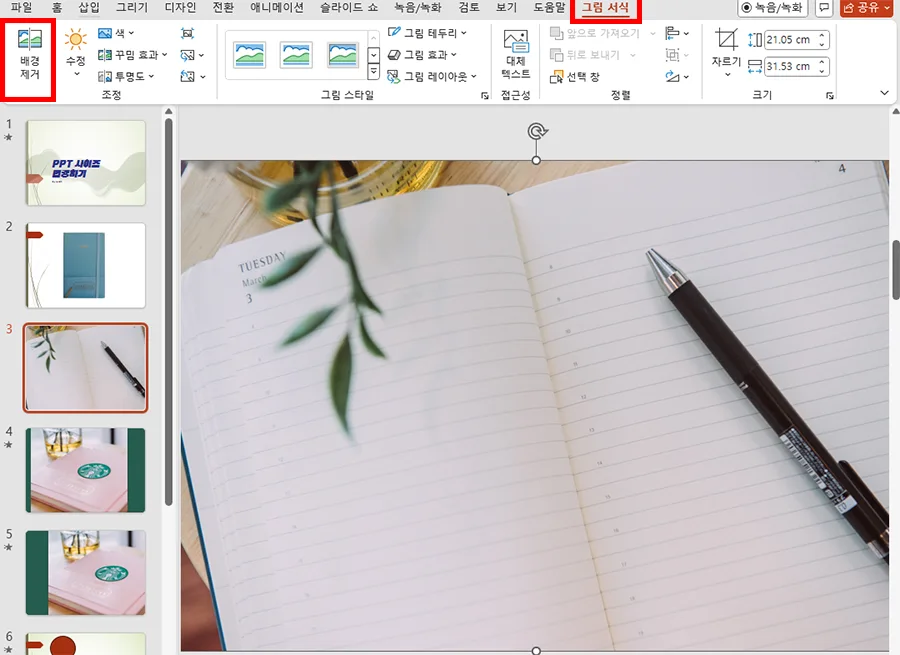The height and width of the screenshot is (655, 900).
Task: Open the Rotate objects dropdown
Action: tap(678, 75)
